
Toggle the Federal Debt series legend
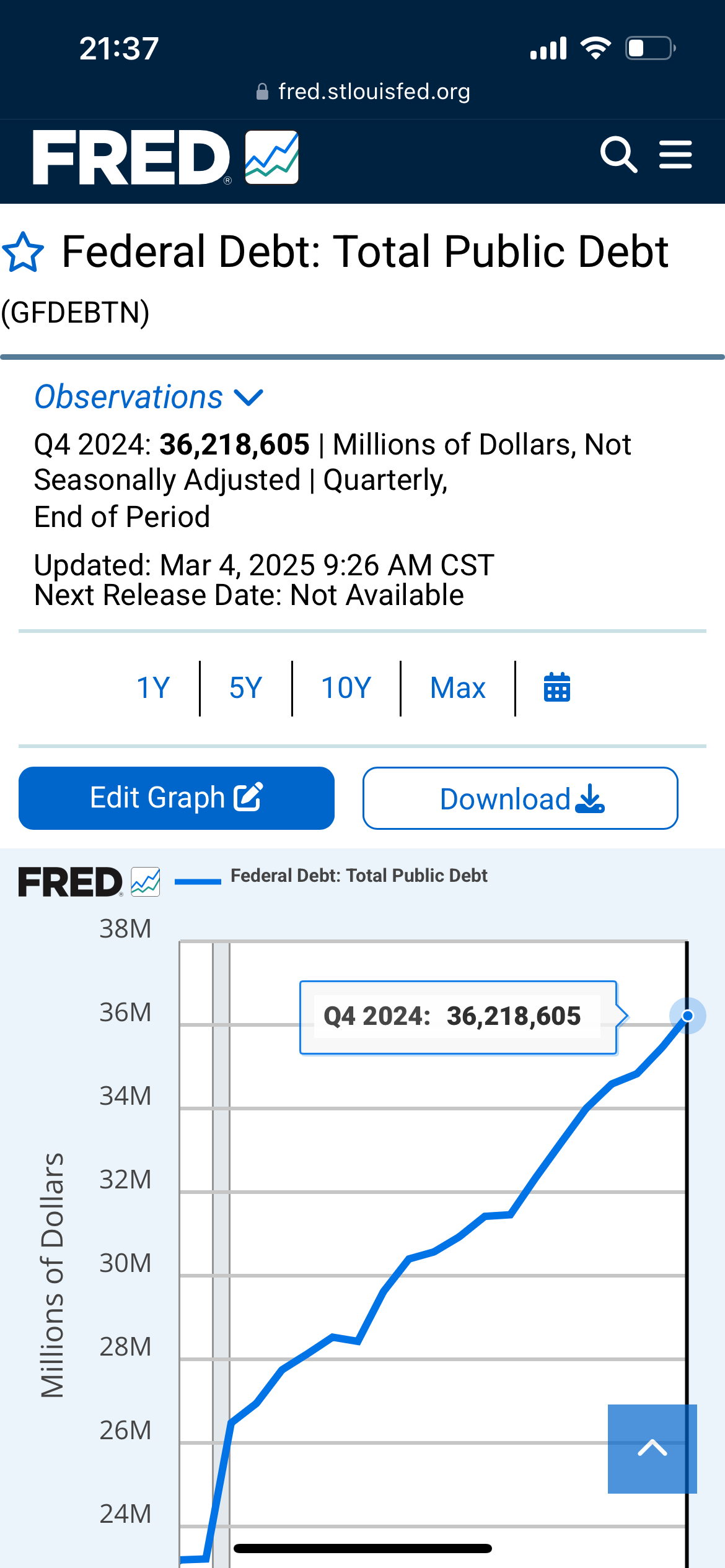point(359,876)
